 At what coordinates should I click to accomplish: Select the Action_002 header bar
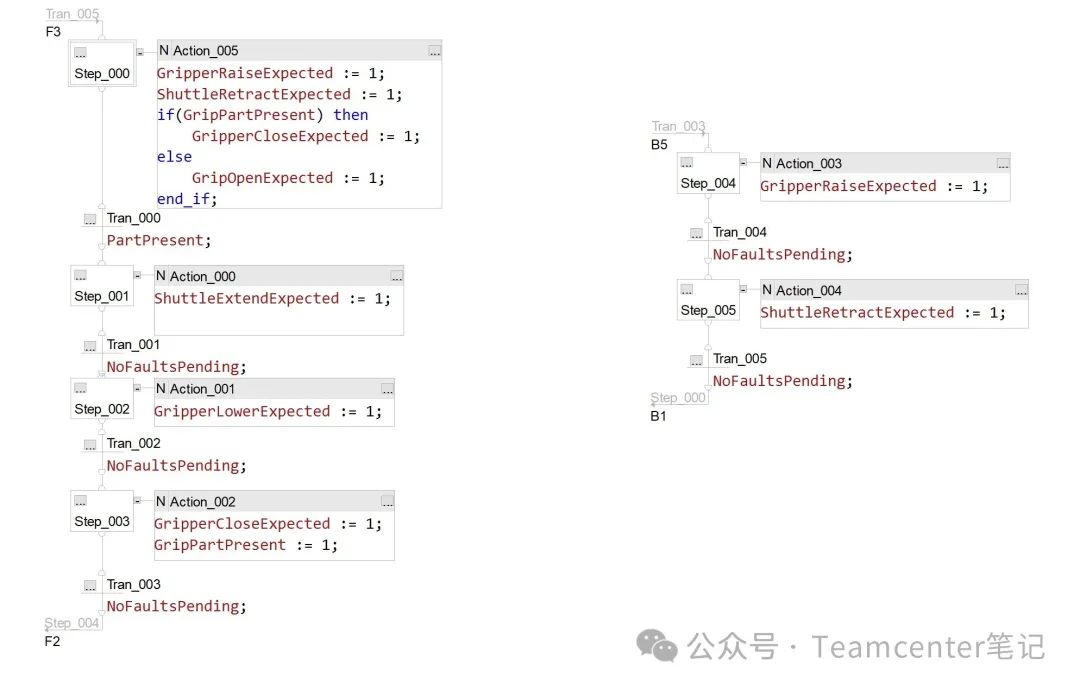[x=264, y=501]
